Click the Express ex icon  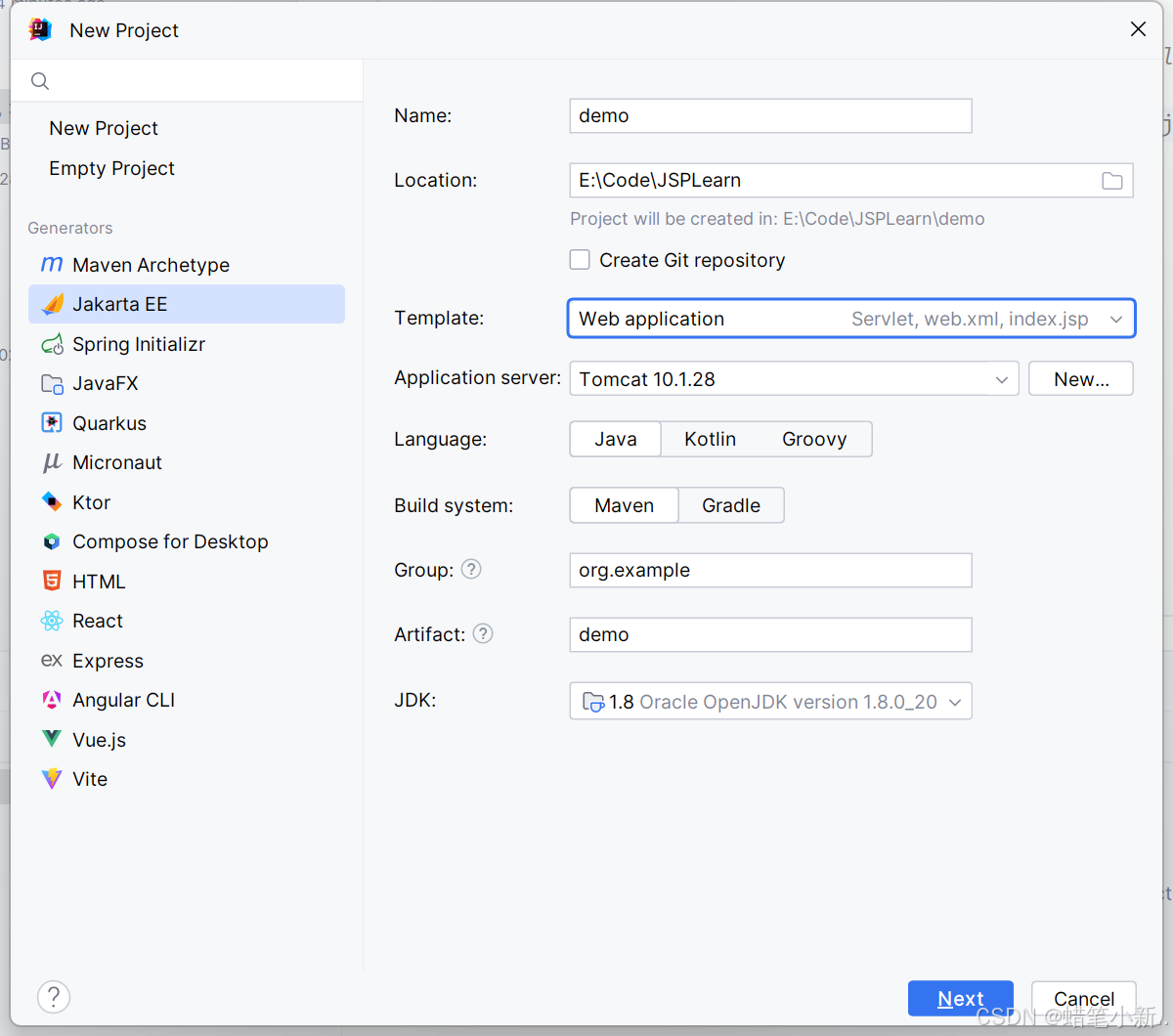click(52, 661)
